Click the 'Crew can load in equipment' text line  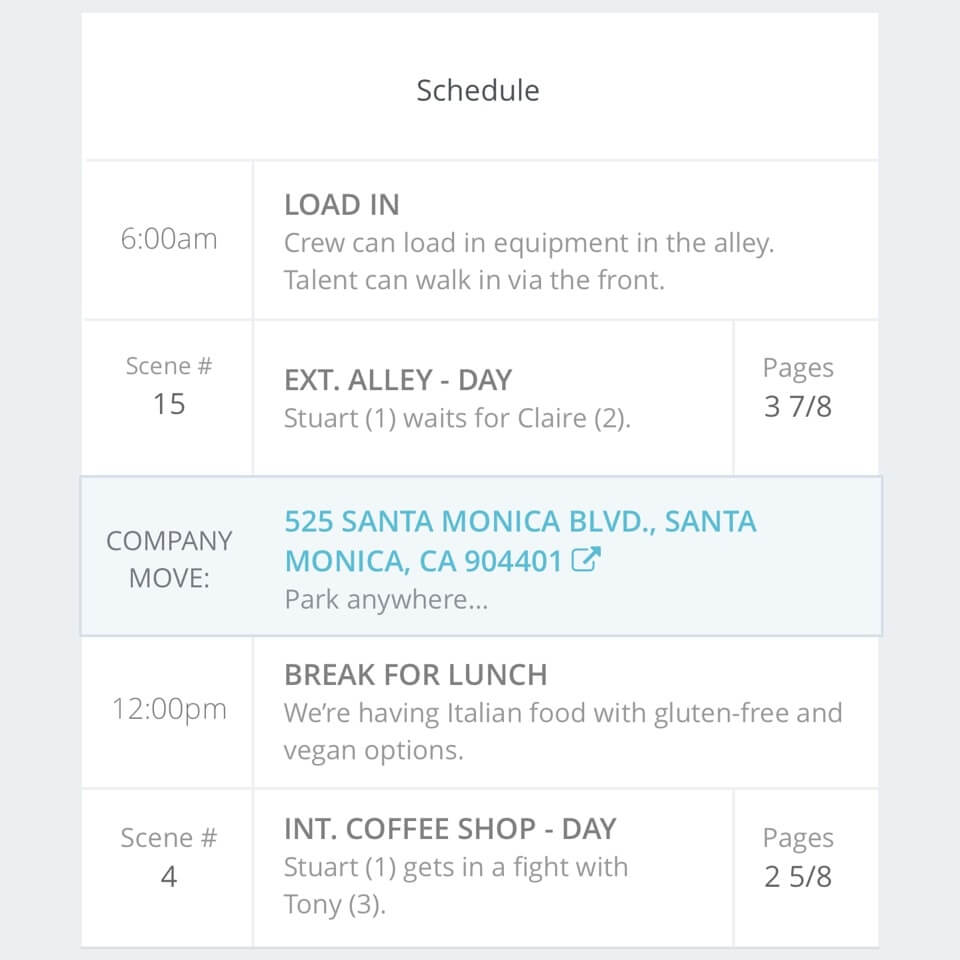[529, 243]
